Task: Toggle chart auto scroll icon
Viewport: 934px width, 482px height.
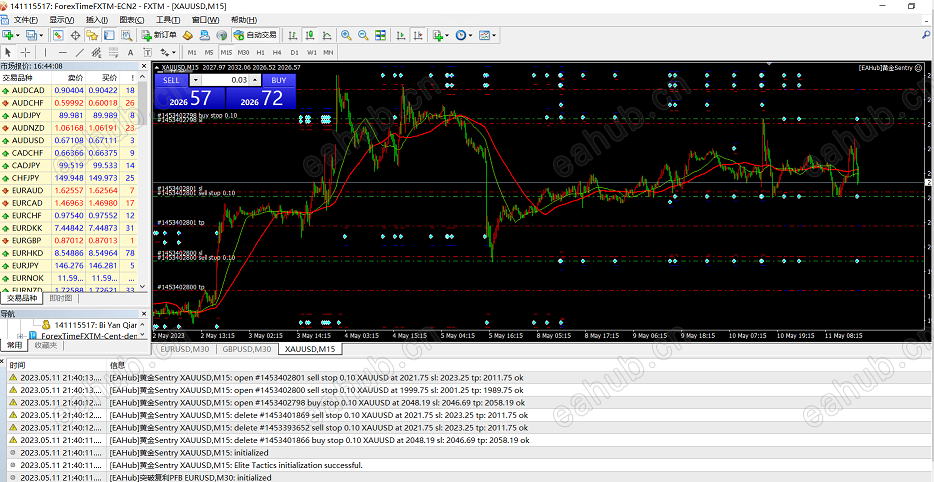Action: pos(401,35)
